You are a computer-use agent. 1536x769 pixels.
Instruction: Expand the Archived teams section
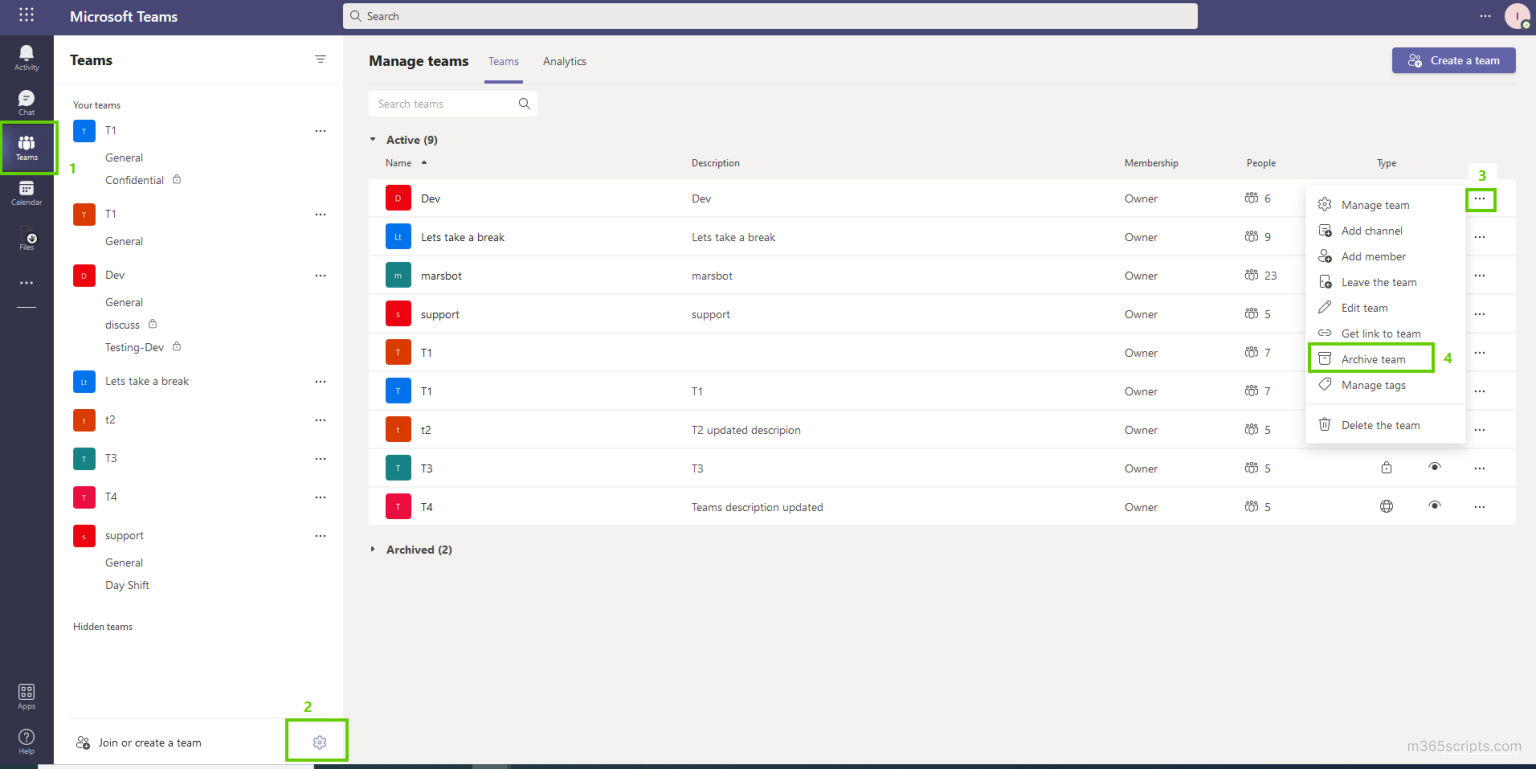tap(373, 549)
